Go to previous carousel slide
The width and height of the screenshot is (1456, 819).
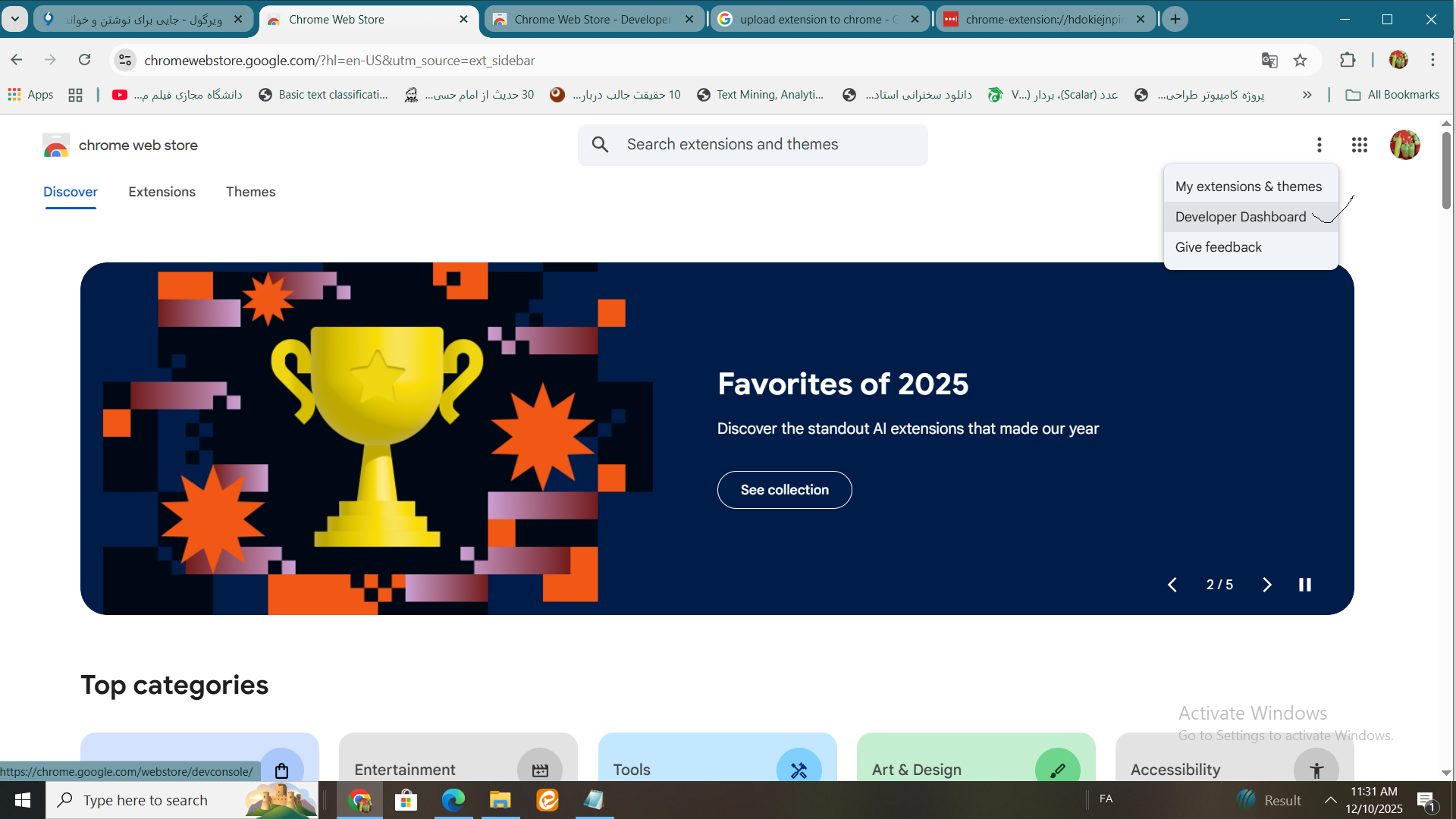pyautogui.click(x=1172, y=585)
